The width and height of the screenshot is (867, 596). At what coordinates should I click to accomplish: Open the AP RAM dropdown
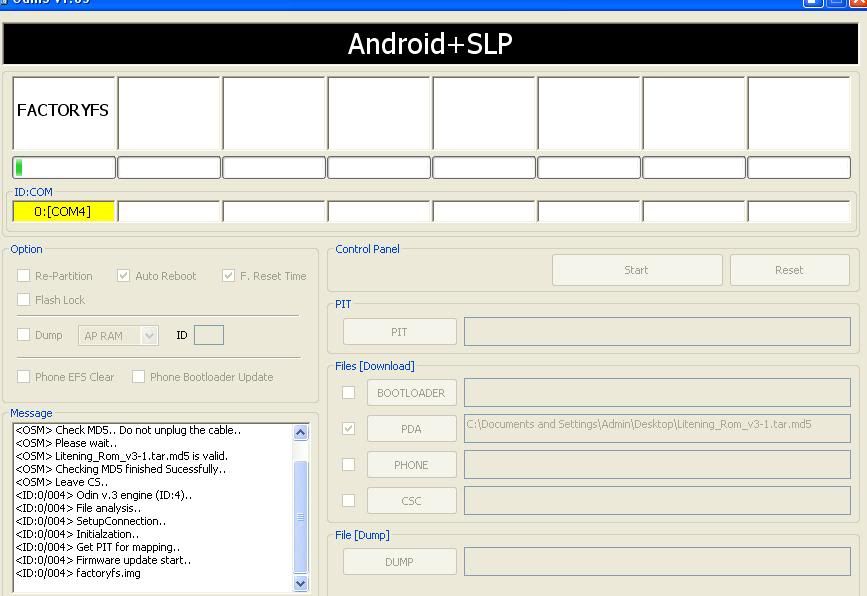pyautogui.click(x=118, y=336)
